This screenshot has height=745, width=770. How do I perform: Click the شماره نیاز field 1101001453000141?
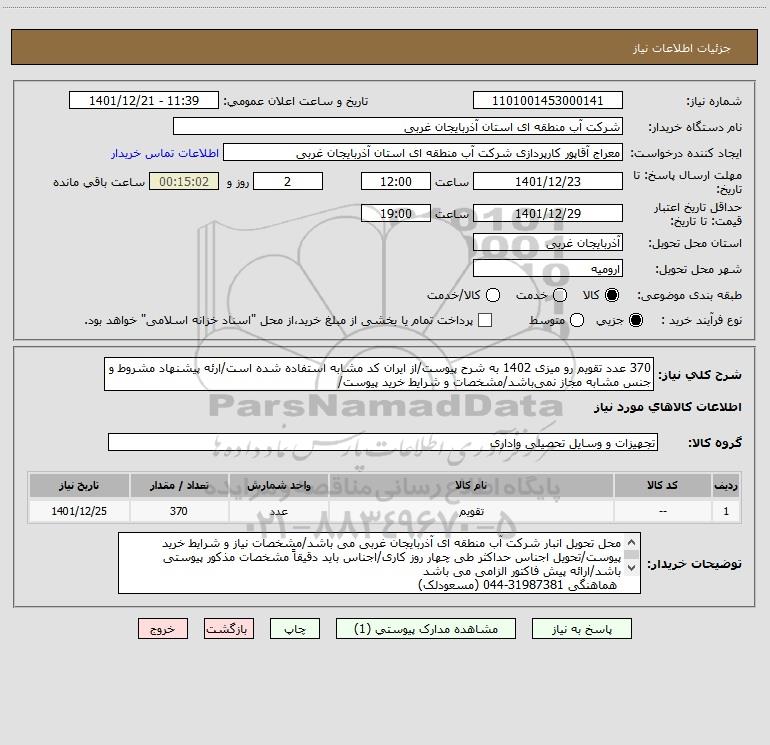(548, 100)
